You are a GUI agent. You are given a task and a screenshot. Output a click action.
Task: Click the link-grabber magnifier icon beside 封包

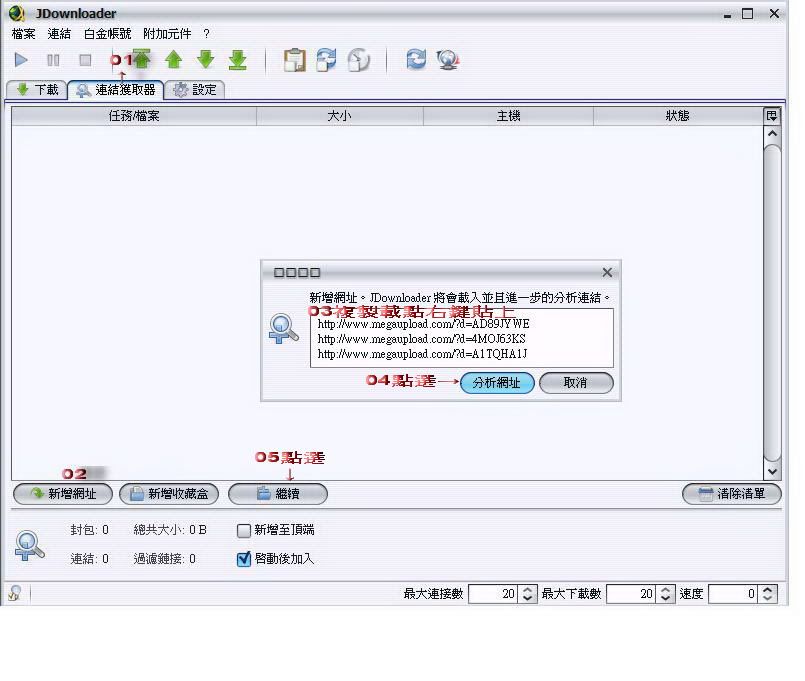point(30,545)
